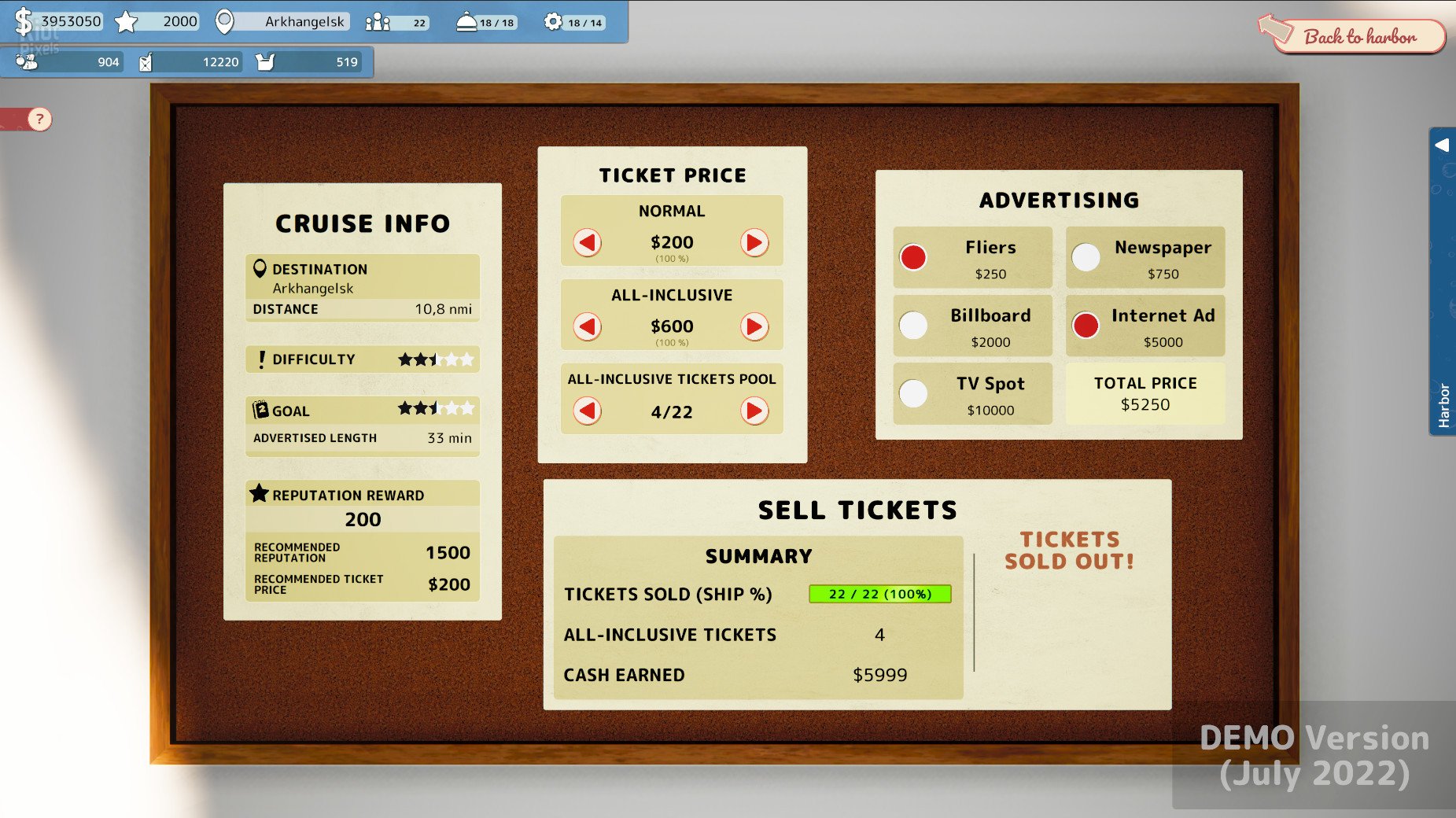This screenshot has height=818, width=1456.
Task: Collapse the panel with the blue arrow chevron
Action: [x=1443, y=144]
